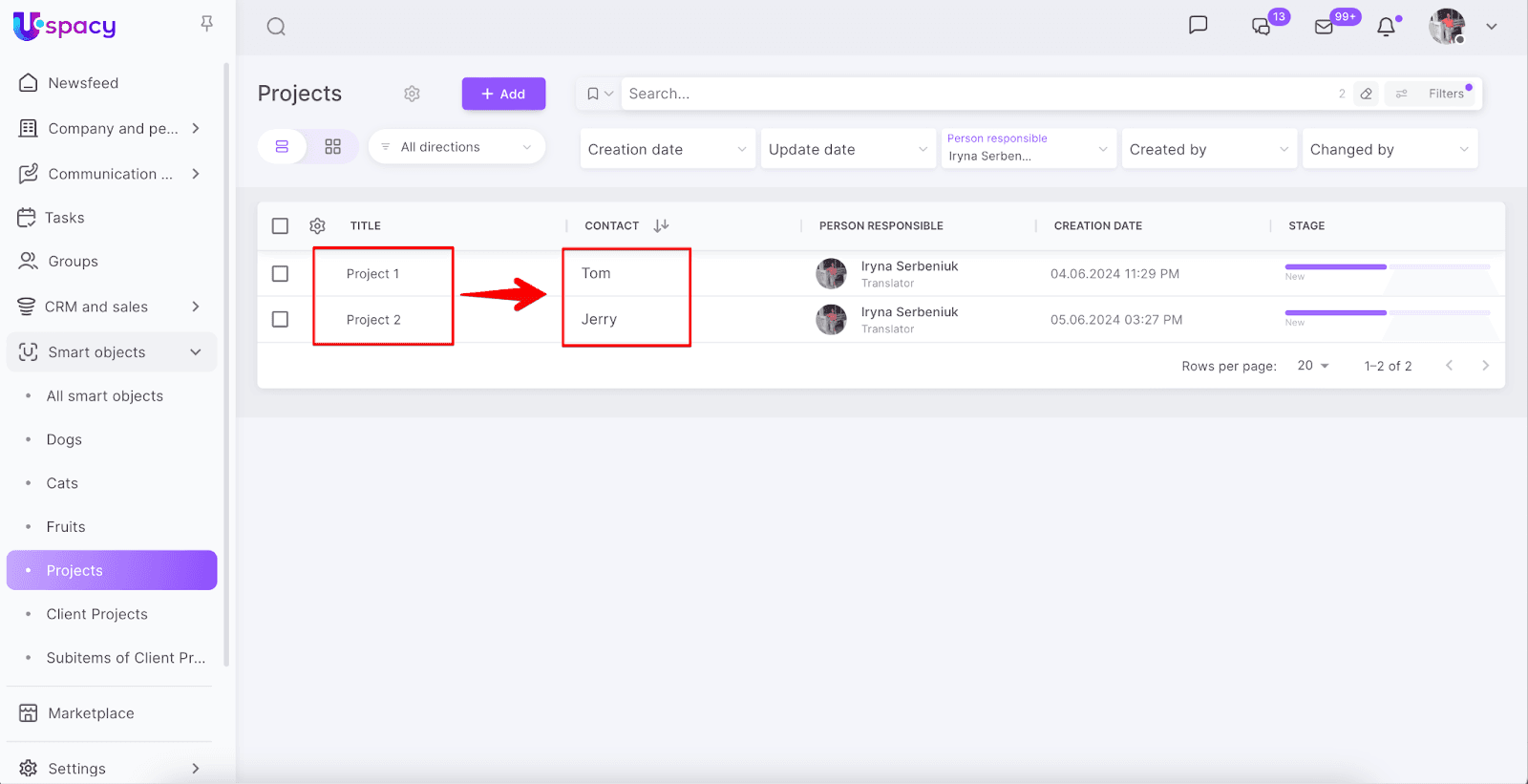Viewport: 1528px width, 784px height.
Task: Open the Filters button
Action: coord(1435,94)
